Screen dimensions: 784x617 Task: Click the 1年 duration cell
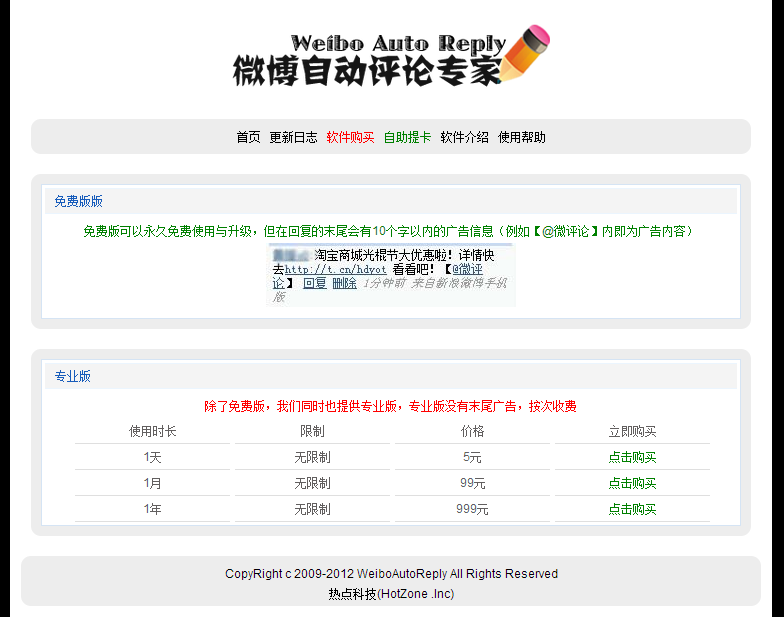tap(152, 509)
